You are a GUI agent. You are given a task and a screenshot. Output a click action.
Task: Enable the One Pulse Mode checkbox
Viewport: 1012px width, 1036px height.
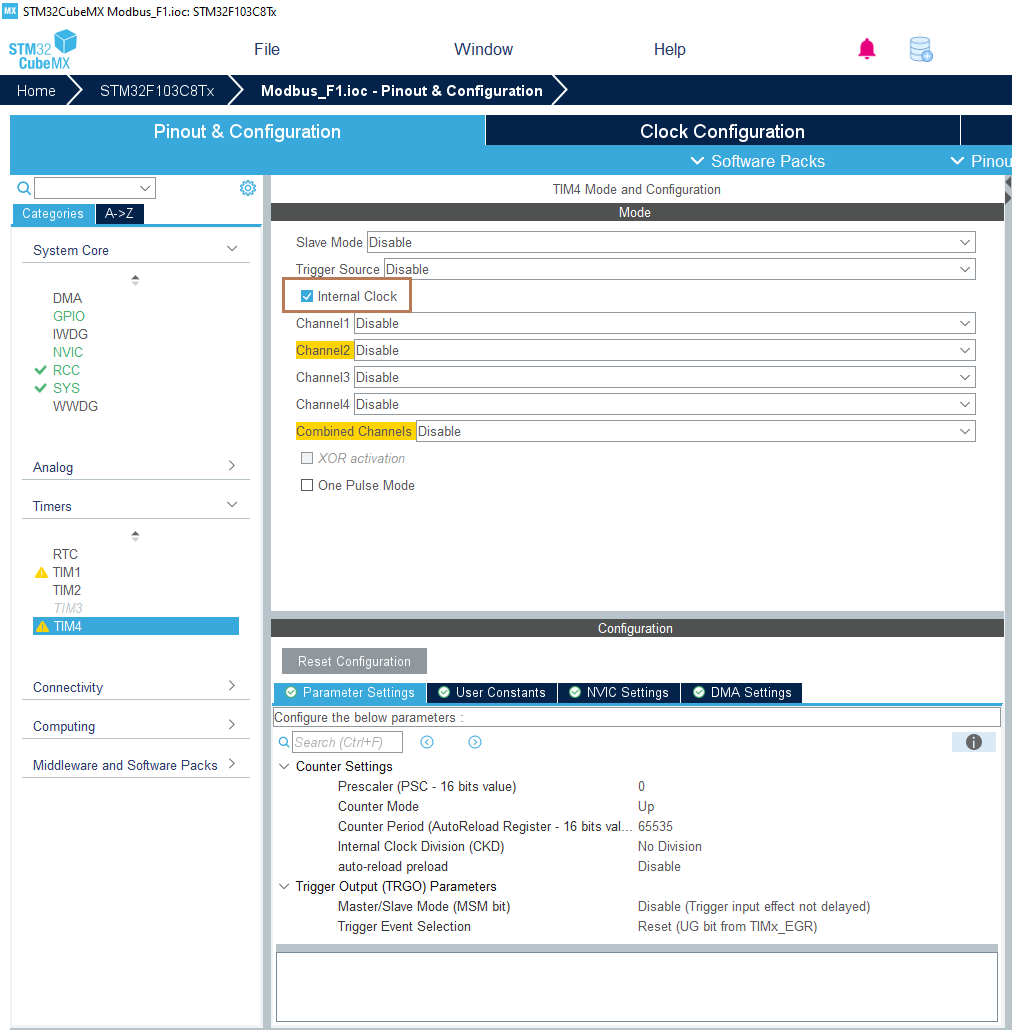[x=307, y=485]
